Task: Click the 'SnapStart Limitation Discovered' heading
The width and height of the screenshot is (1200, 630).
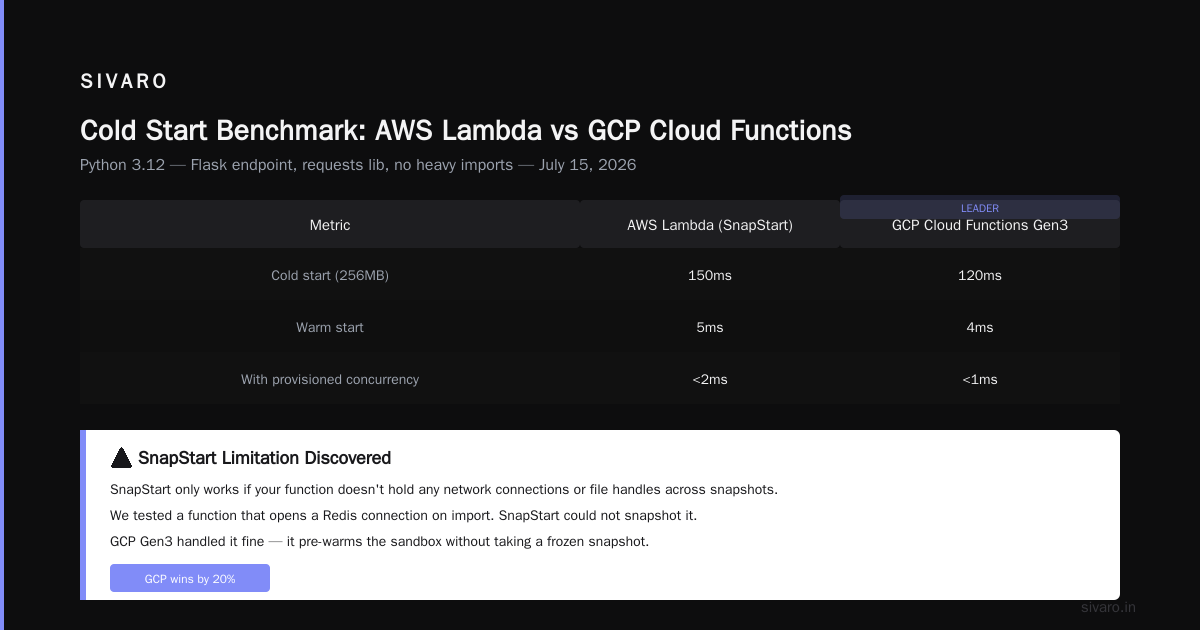Action: click(x=264, y=458)
